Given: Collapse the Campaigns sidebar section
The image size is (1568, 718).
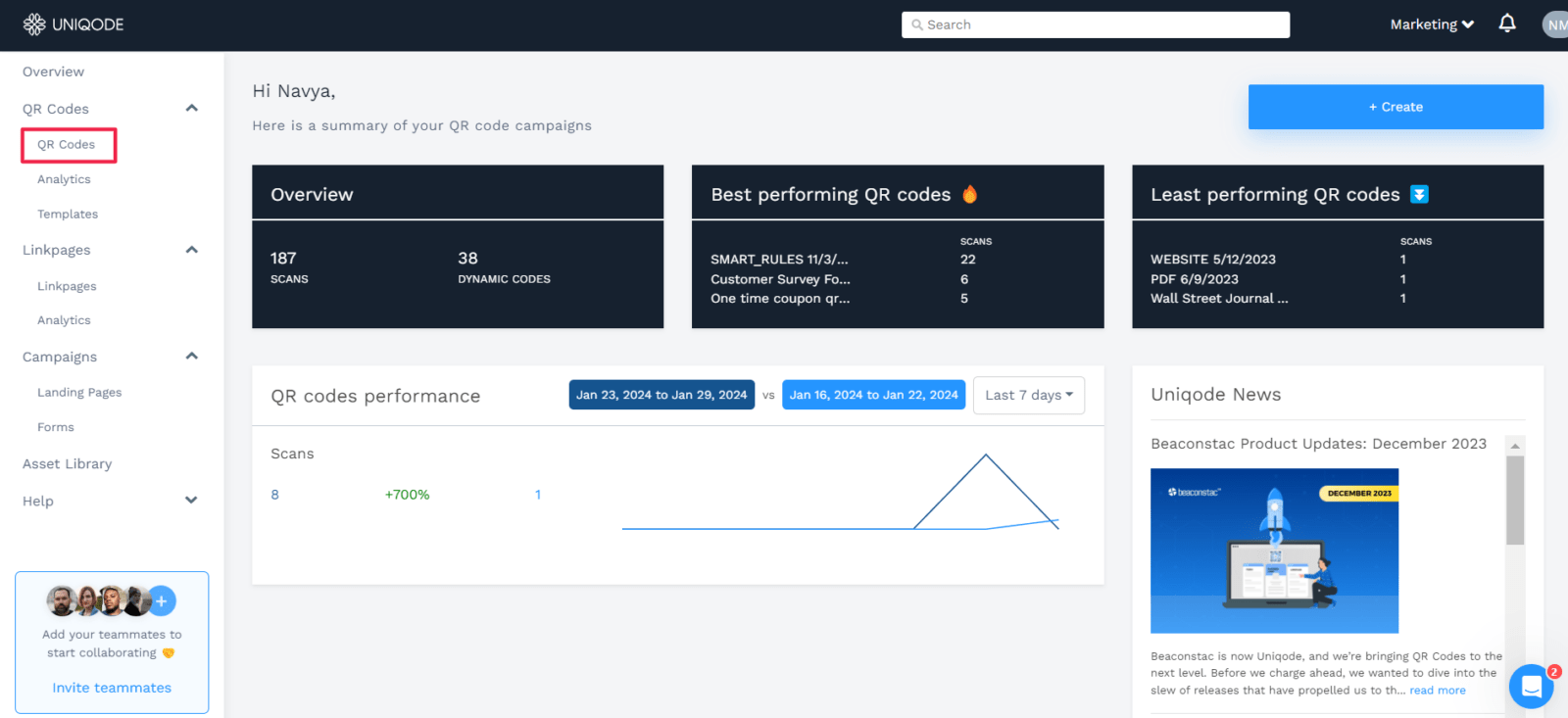Looking at the screenshot, I should click(x=192, y=357).
